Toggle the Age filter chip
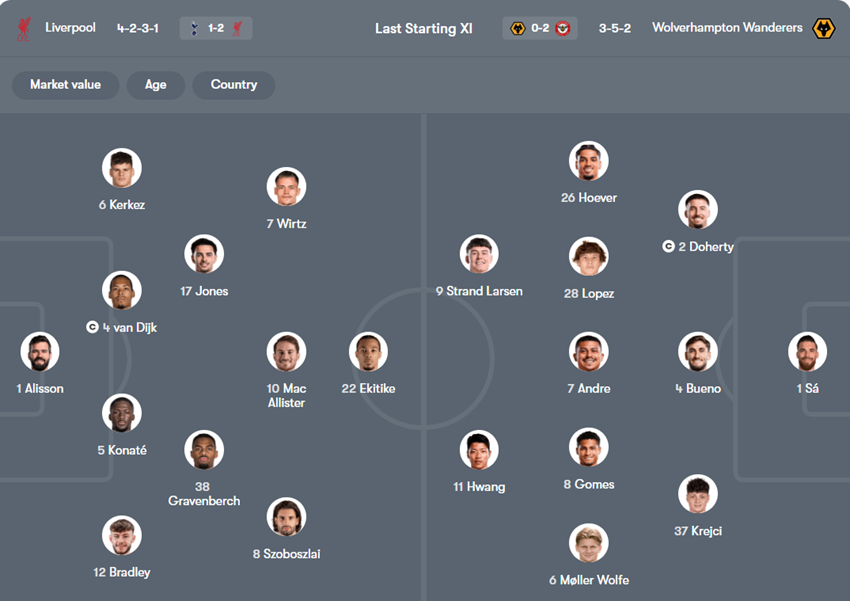The image size is (850, 601). (155, 85)
